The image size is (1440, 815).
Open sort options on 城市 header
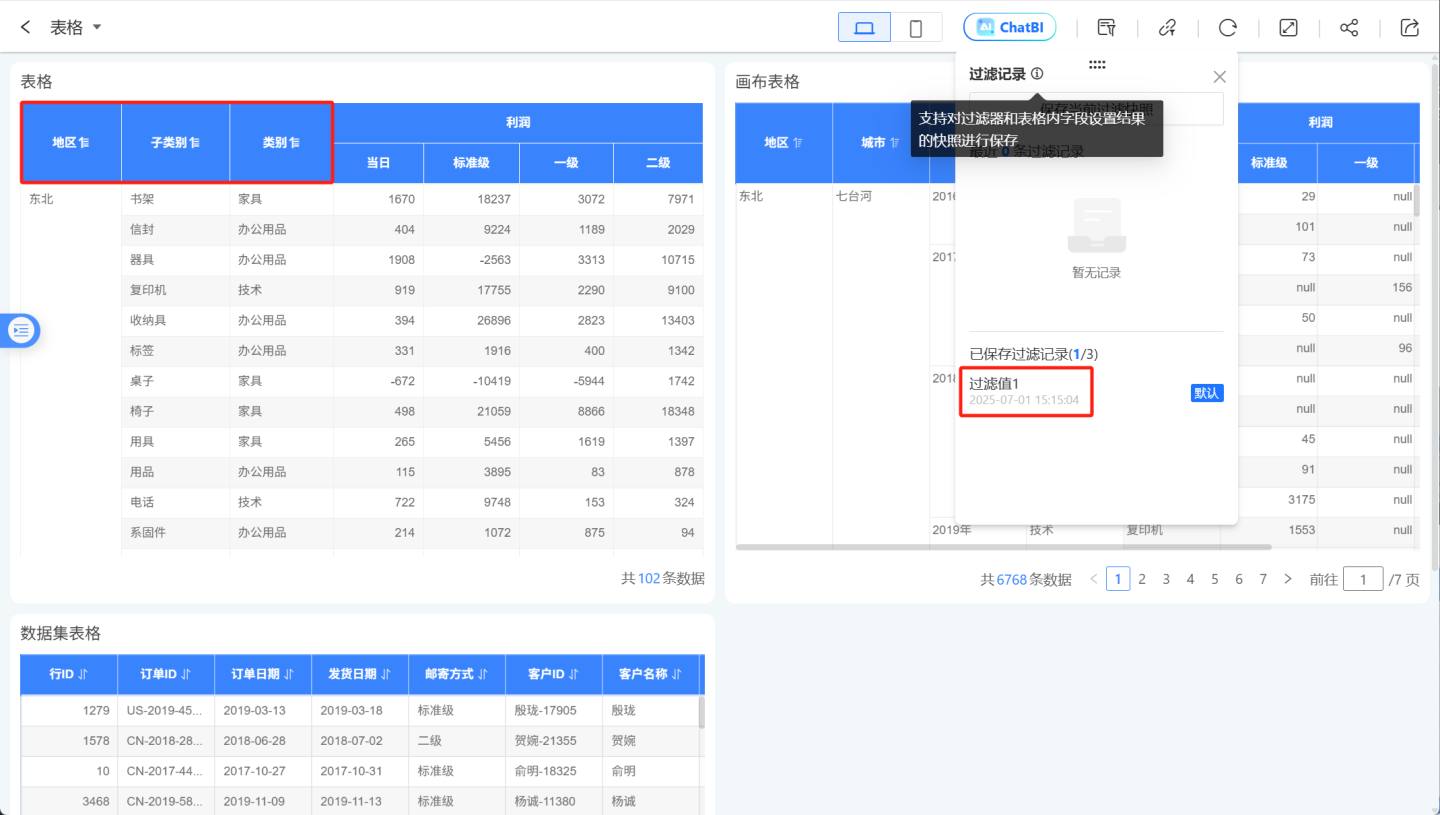tap(893, 143)
